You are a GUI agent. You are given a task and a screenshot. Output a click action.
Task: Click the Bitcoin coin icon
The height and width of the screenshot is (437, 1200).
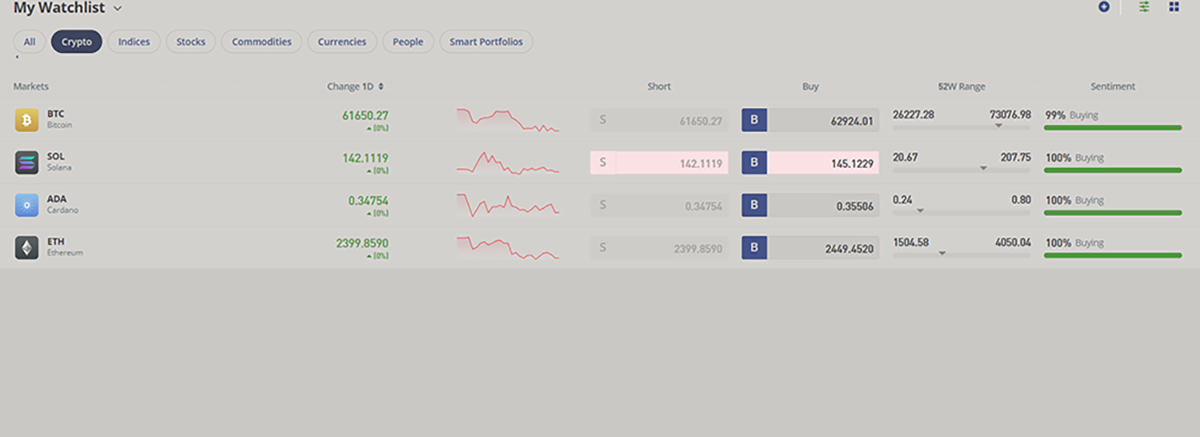coord(26,121)
